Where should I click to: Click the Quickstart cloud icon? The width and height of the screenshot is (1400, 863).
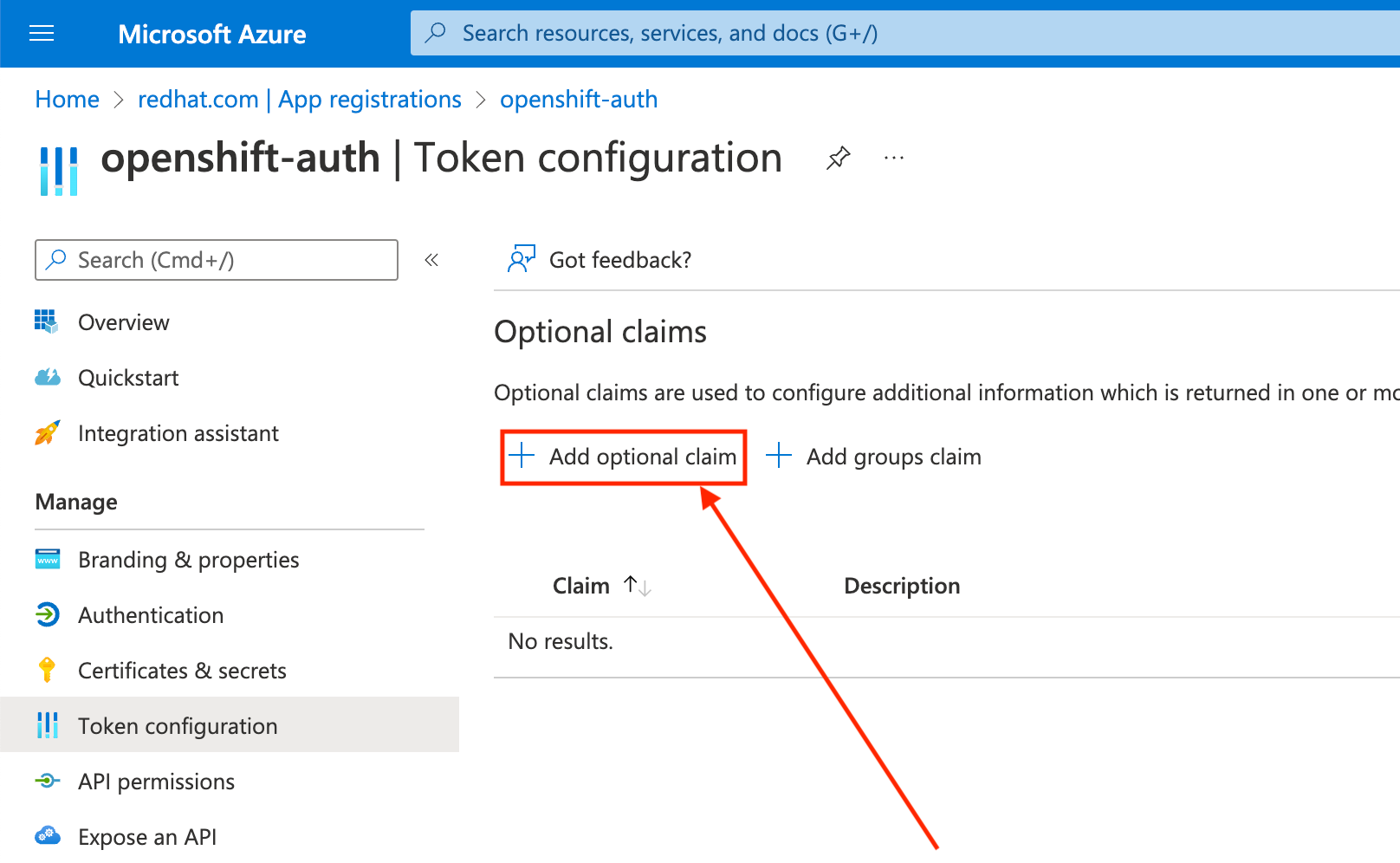(47, 378)
